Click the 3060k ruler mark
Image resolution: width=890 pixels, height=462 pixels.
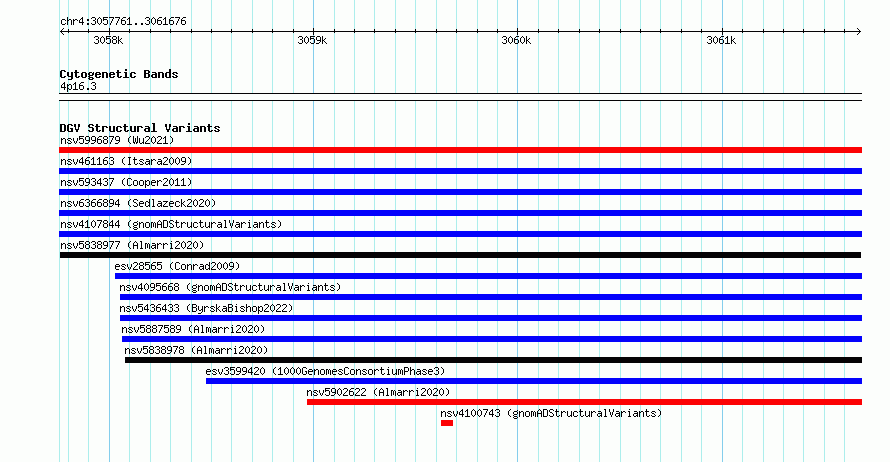517,40
